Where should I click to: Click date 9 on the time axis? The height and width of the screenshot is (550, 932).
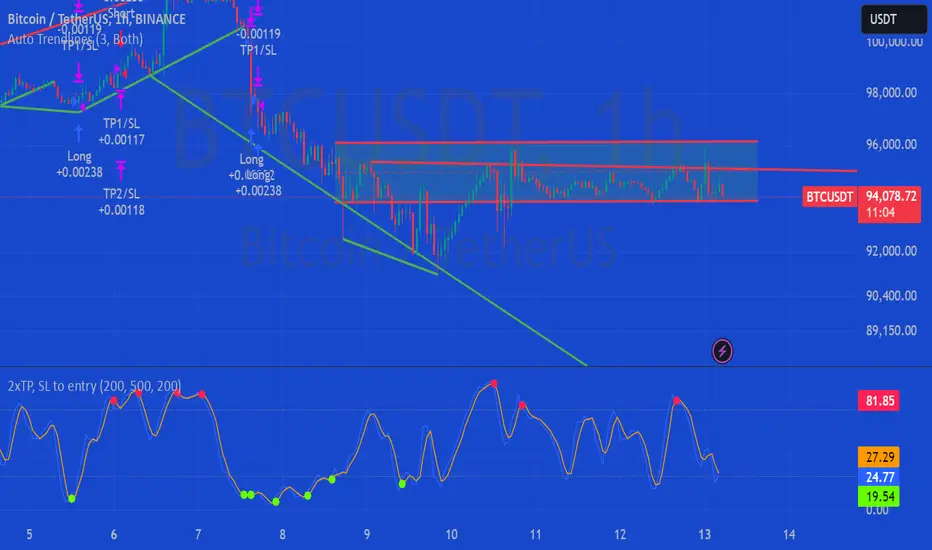(x=367, y=535)
